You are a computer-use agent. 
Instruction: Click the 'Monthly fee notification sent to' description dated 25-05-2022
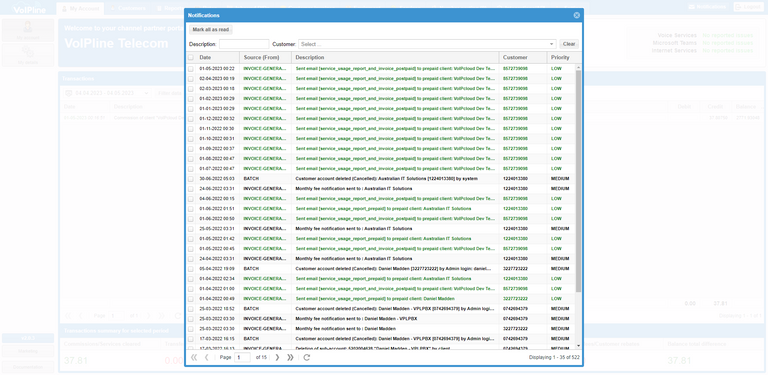354,229
